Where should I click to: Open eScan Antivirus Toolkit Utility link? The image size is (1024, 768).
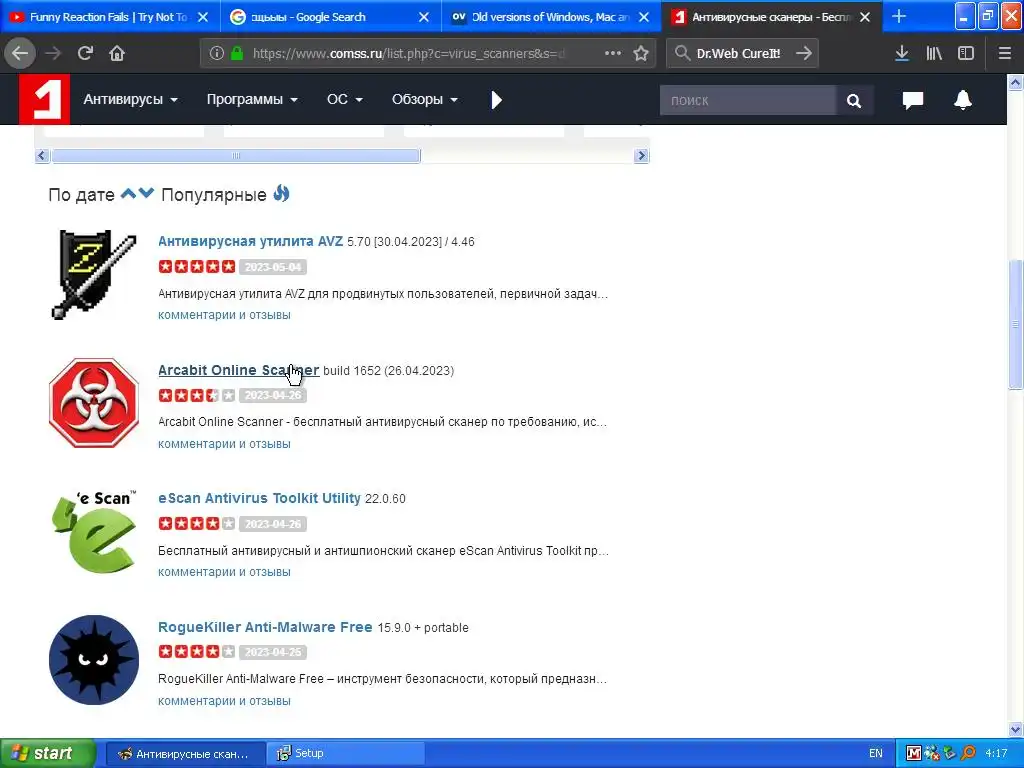259,498
